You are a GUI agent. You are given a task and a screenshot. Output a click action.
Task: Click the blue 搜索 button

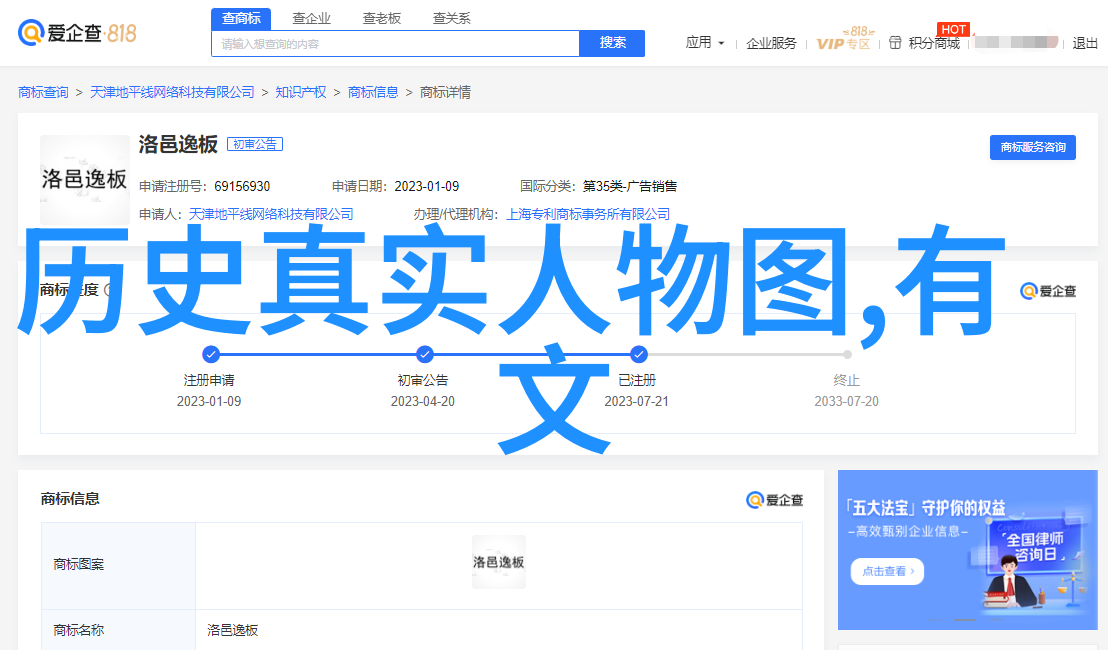612,43
